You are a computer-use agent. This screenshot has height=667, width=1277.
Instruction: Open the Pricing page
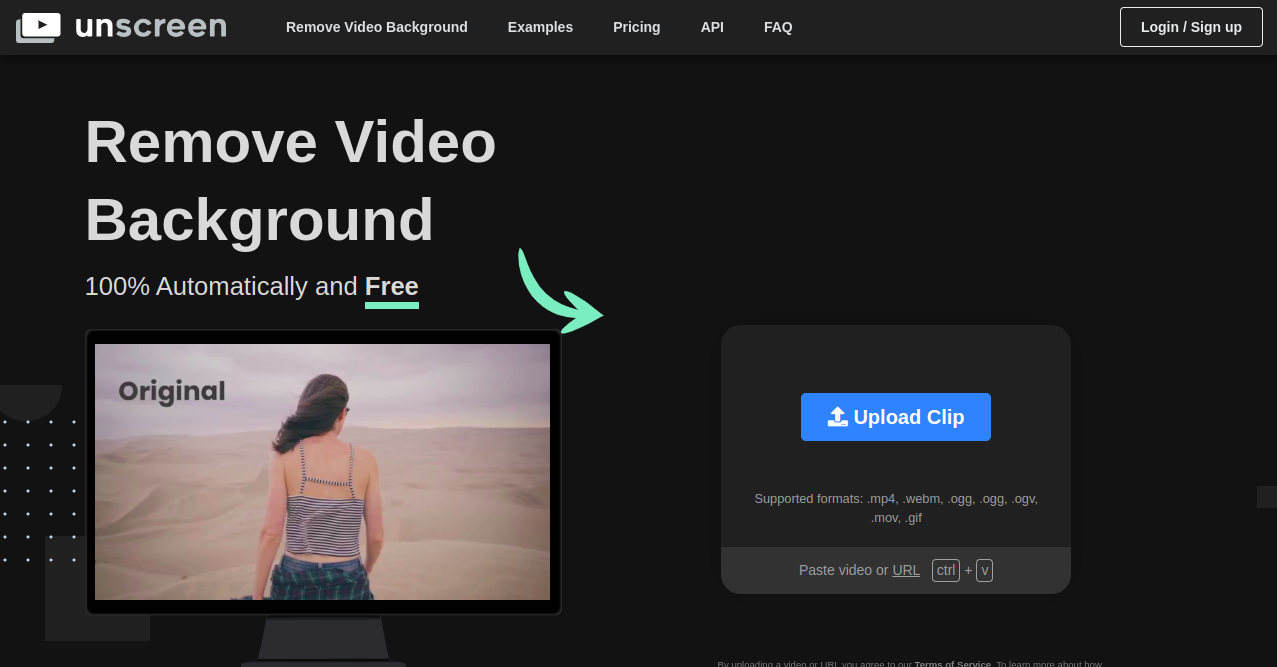pyautogui.click(x=636, y=27)
